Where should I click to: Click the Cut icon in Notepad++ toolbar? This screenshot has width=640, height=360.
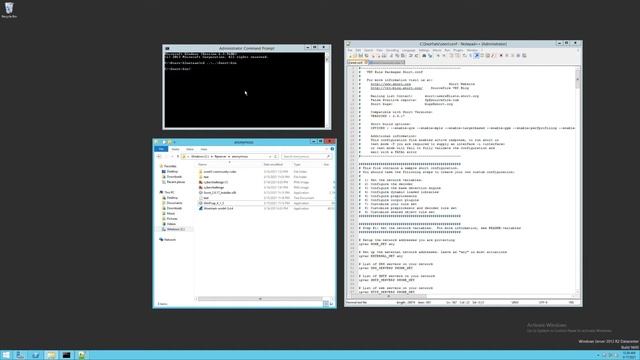coord(391,56)
